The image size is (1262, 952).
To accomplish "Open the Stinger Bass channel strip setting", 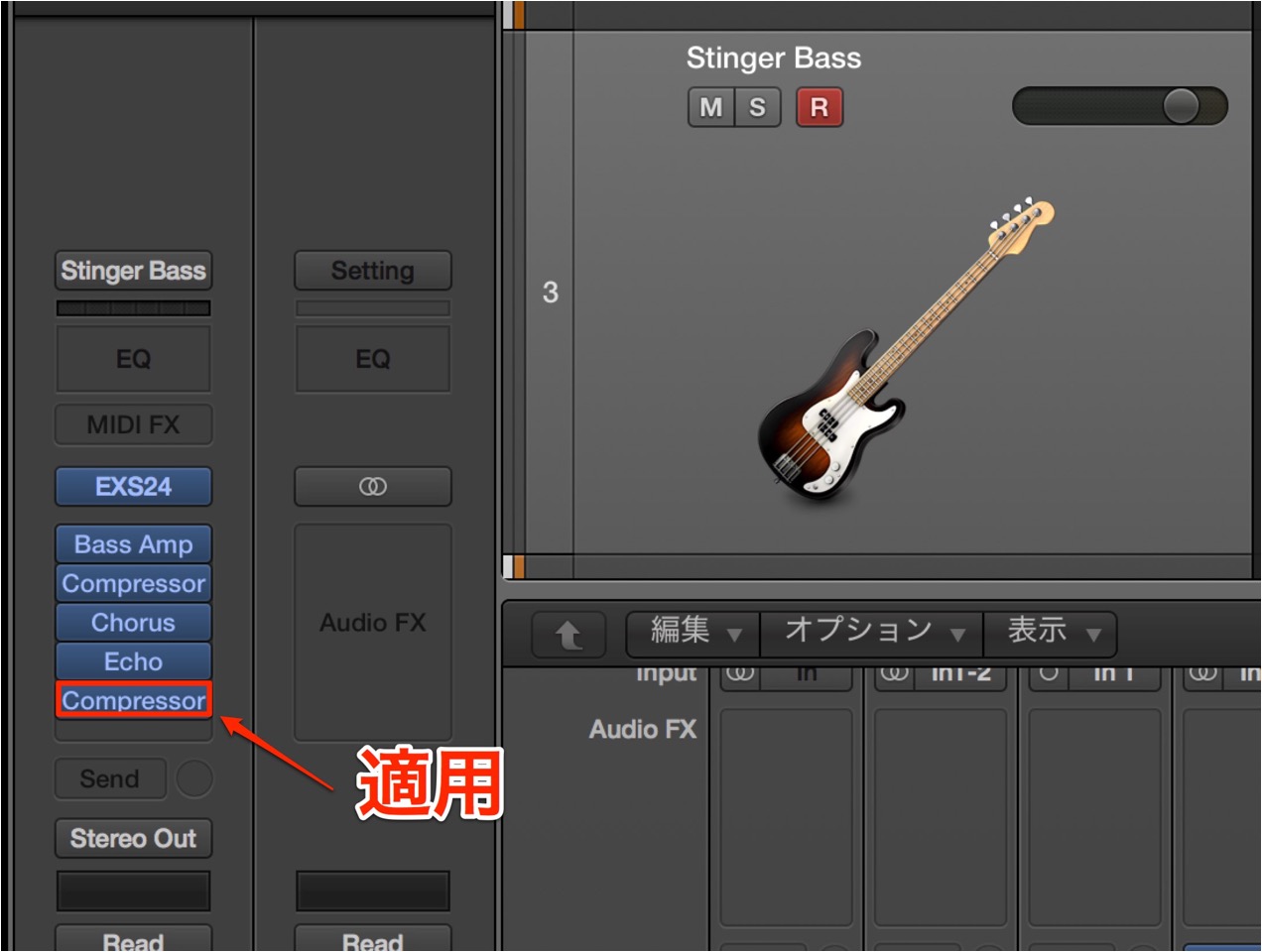I will [133, 271].
